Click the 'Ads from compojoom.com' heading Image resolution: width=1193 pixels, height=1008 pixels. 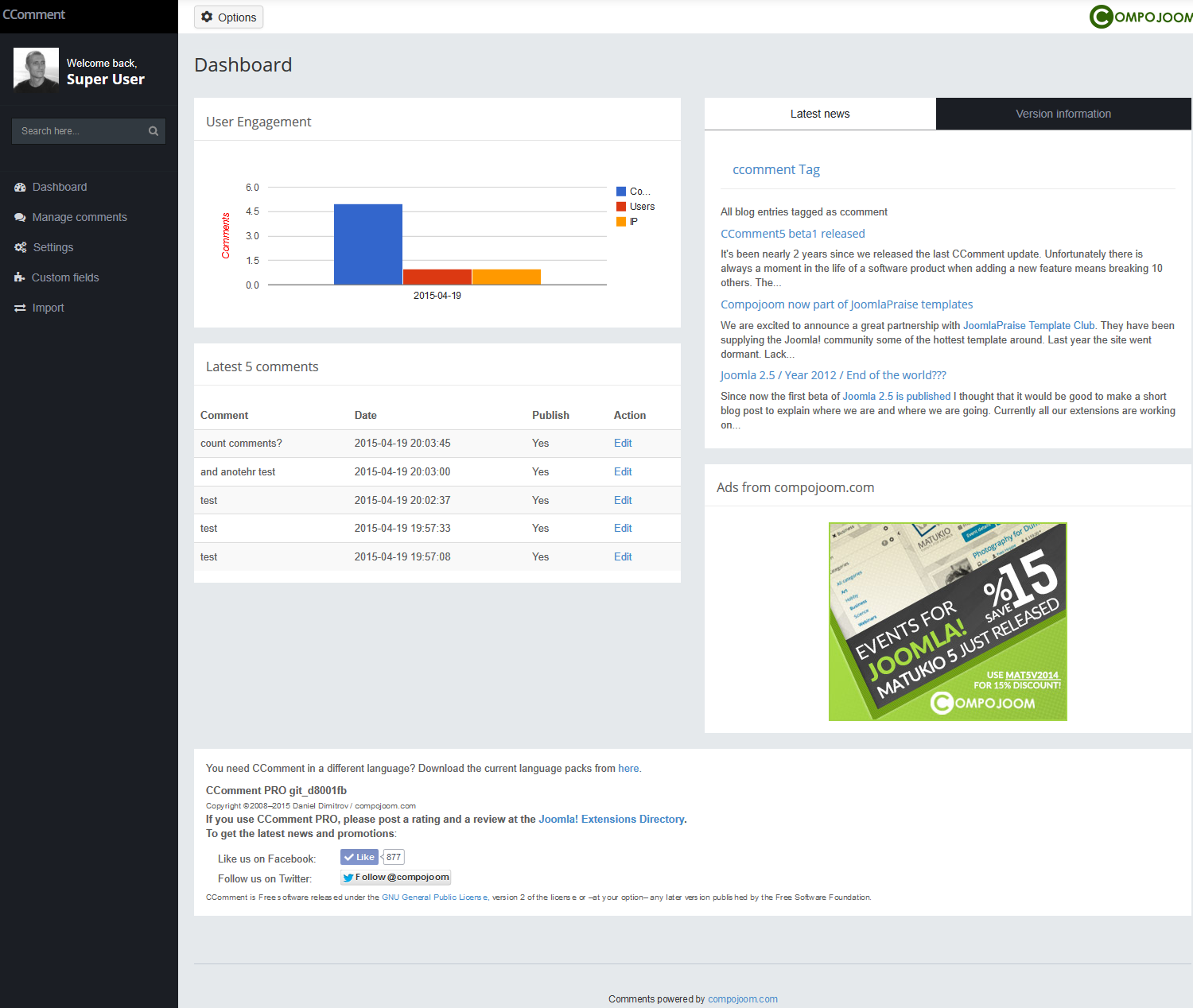pyautogui.click(x=795, y=487)
